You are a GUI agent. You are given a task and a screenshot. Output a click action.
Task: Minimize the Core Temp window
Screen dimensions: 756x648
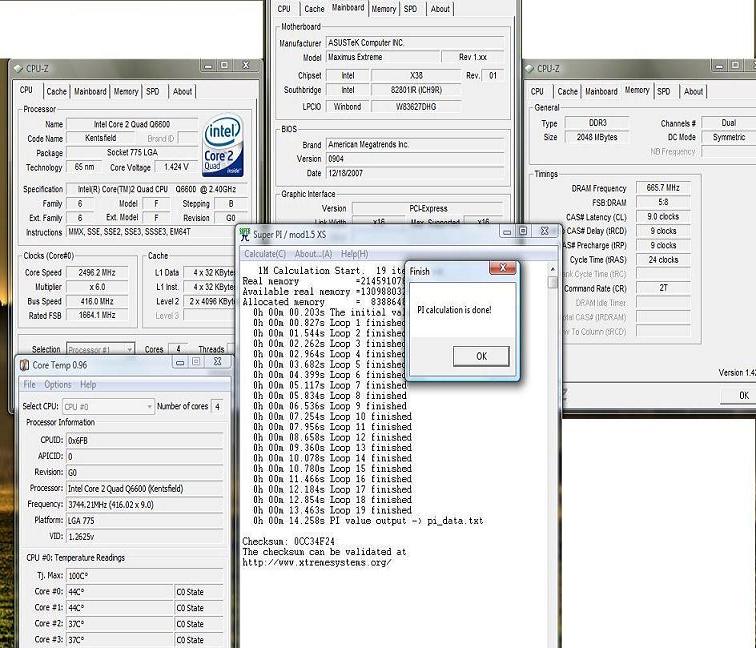pyautogui.click(x=180, y=362)
